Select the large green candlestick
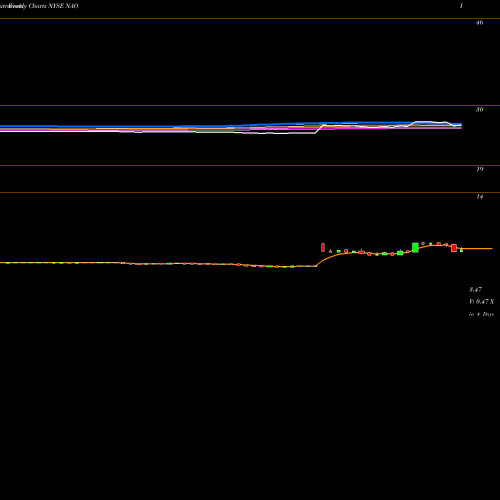Viewport: 500px width, 500px height. coord(415,248)
